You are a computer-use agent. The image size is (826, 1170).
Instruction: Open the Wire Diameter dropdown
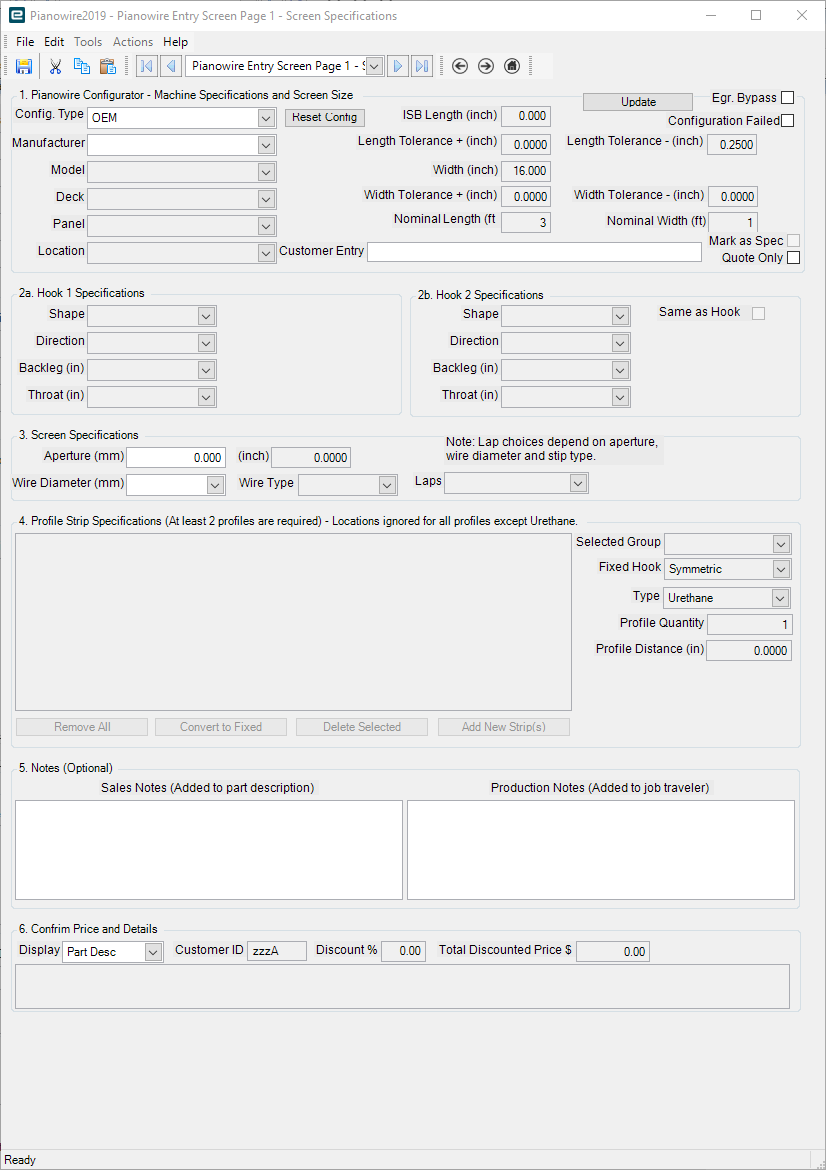pos(215,485)
